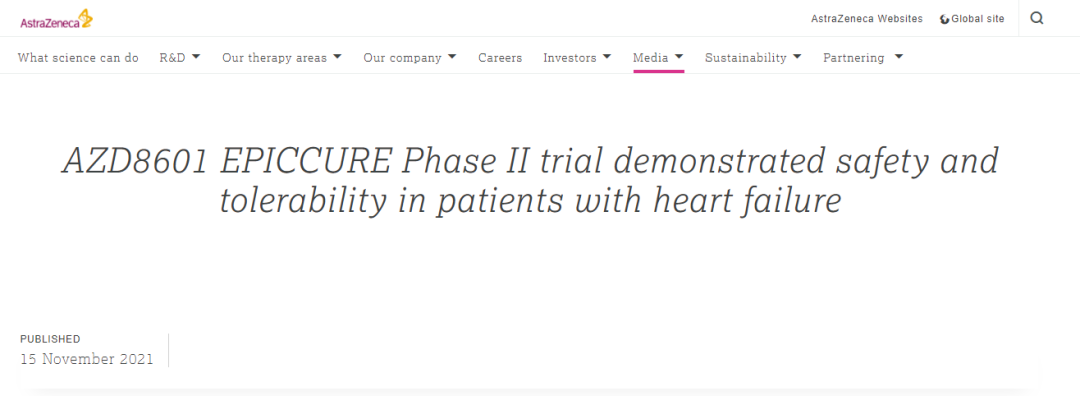Expand the Media dropdown arrow
The height and width of the screenshot is (396, 1080).
(679, 57)
